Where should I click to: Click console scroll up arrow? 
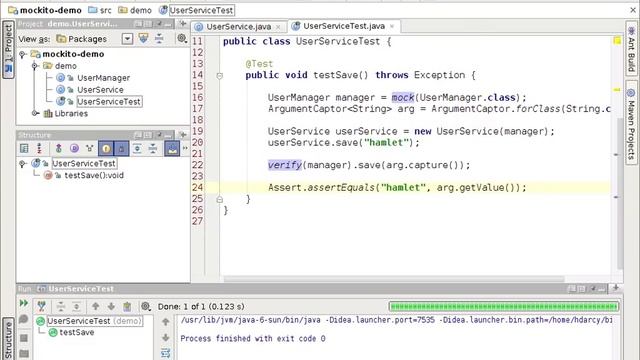pyautogui.click(x=165, y=322)
